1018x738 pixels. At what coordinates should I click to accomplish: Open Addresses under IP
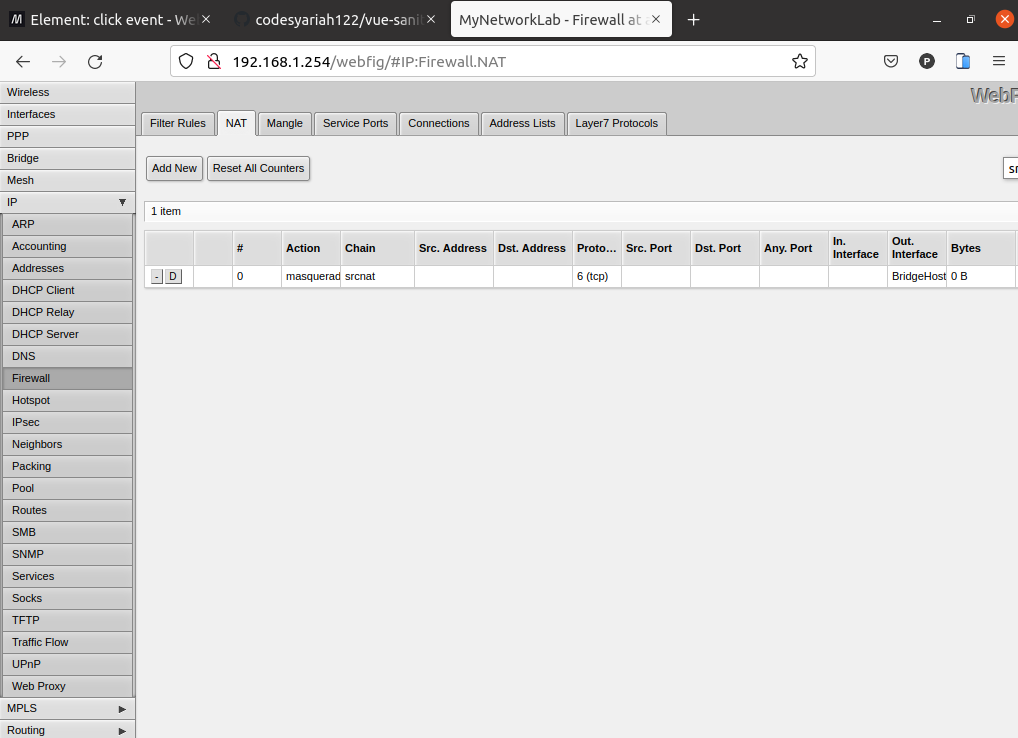coord(68,269)
